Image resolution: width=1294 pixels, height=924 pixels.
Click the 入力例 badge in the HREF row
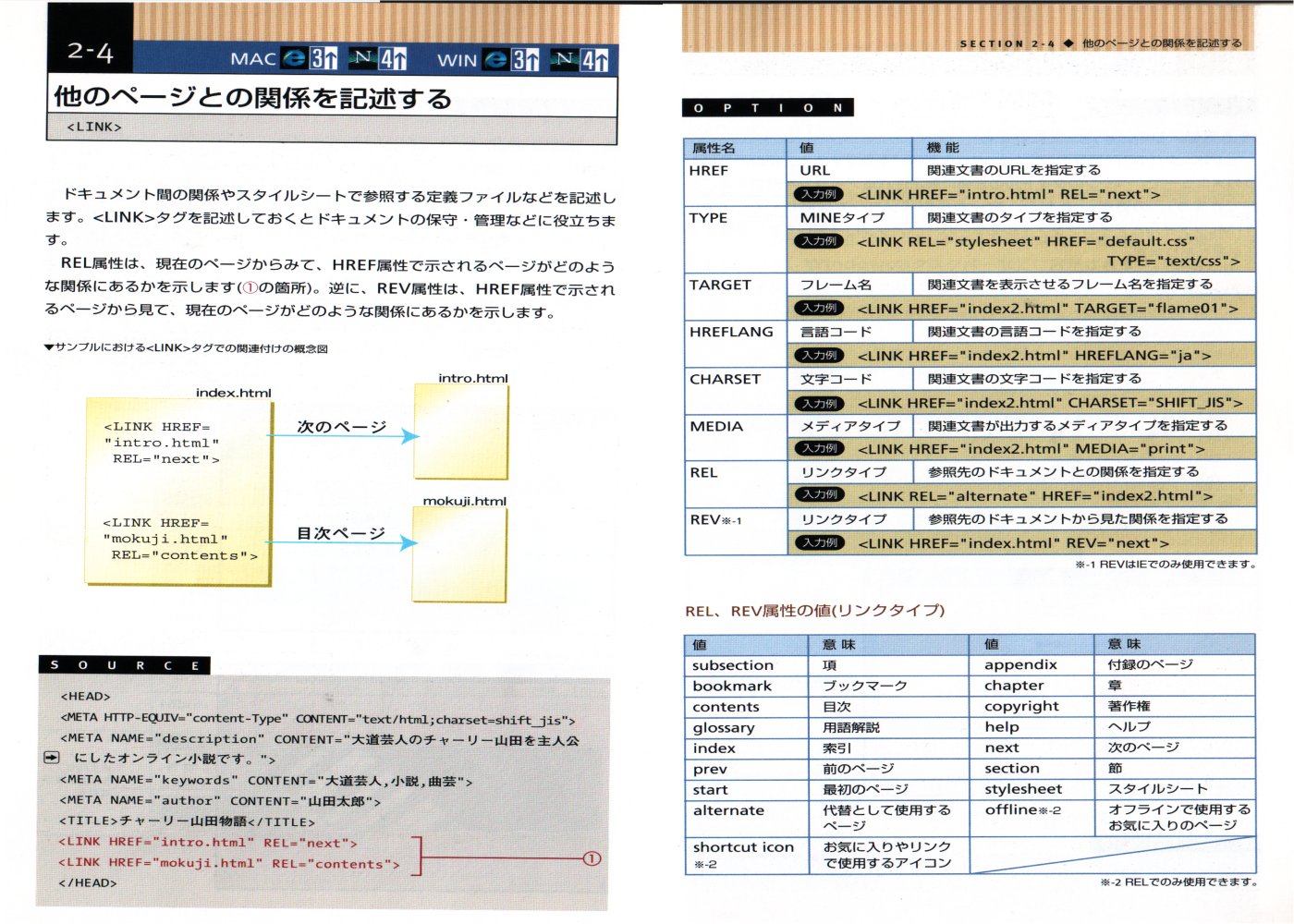tap(819, 194)
